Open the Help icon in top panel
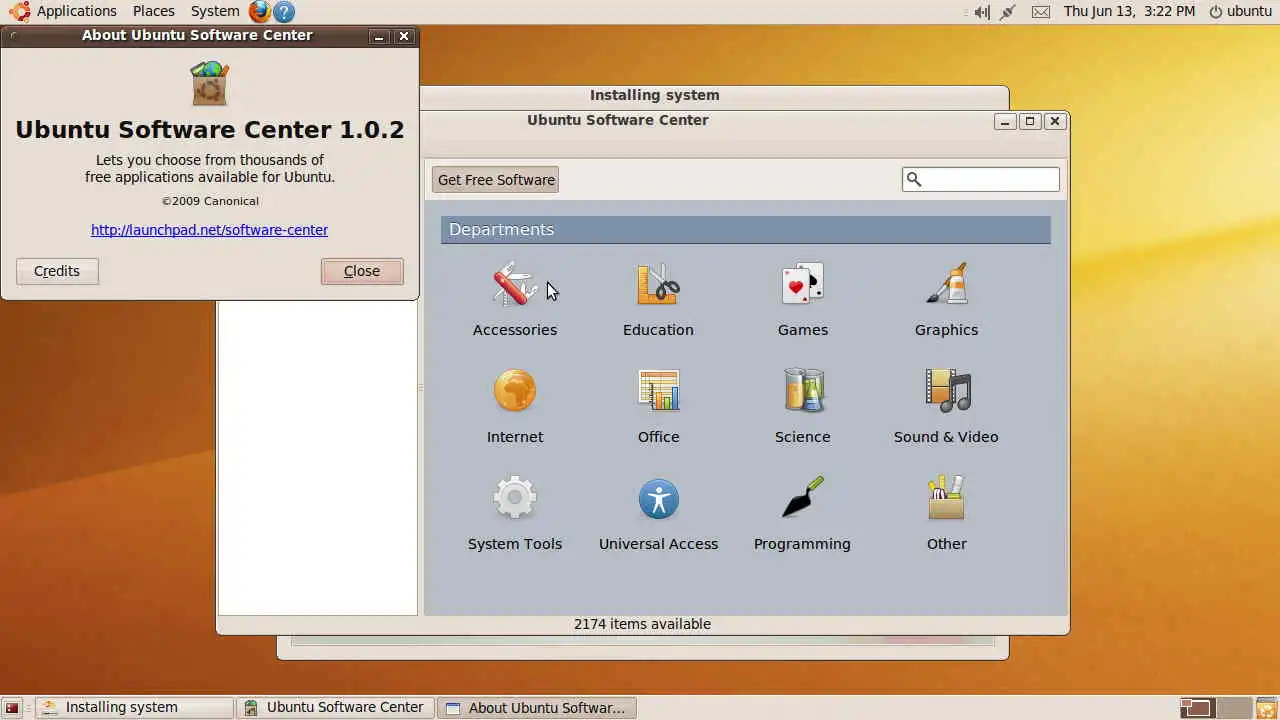This screenshot has width=1280, height=720. coord(284,12)
